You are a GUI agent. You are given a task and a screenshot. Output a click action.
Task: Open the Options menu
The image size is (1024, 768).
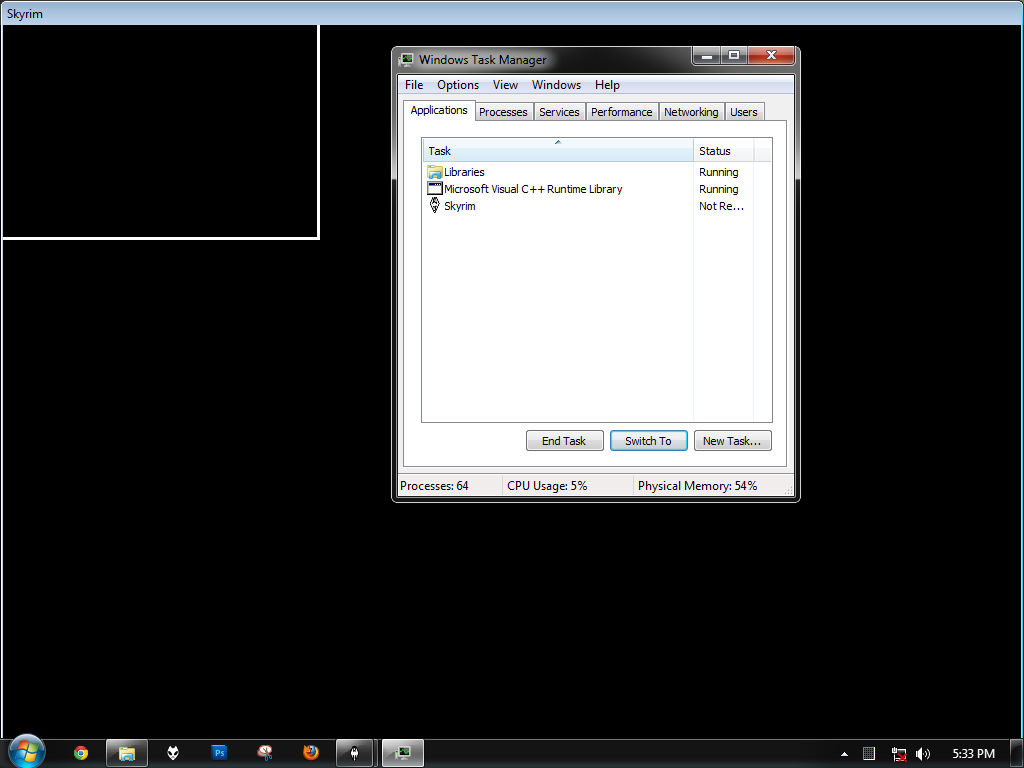[x=458, y=85]
